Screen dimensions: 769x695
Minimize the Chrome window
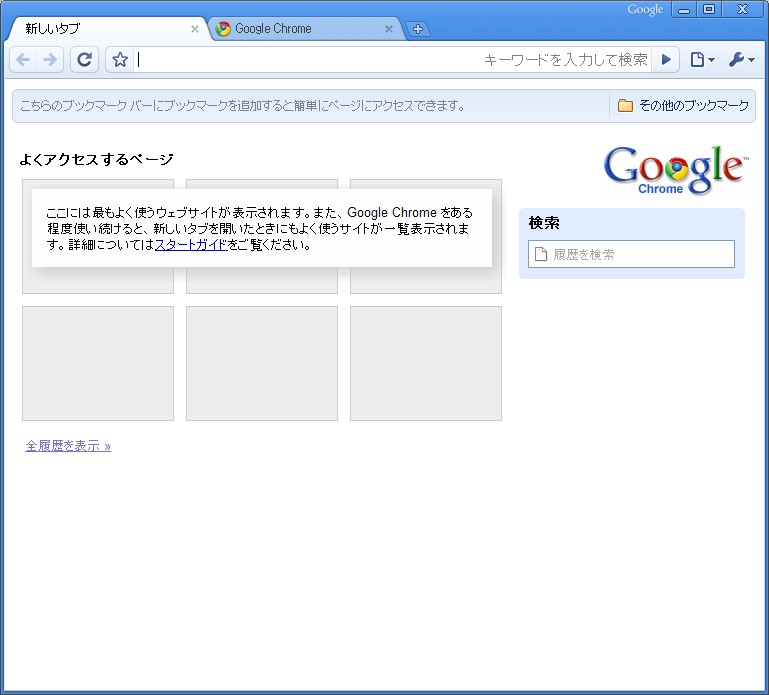[x=684, y=9]
